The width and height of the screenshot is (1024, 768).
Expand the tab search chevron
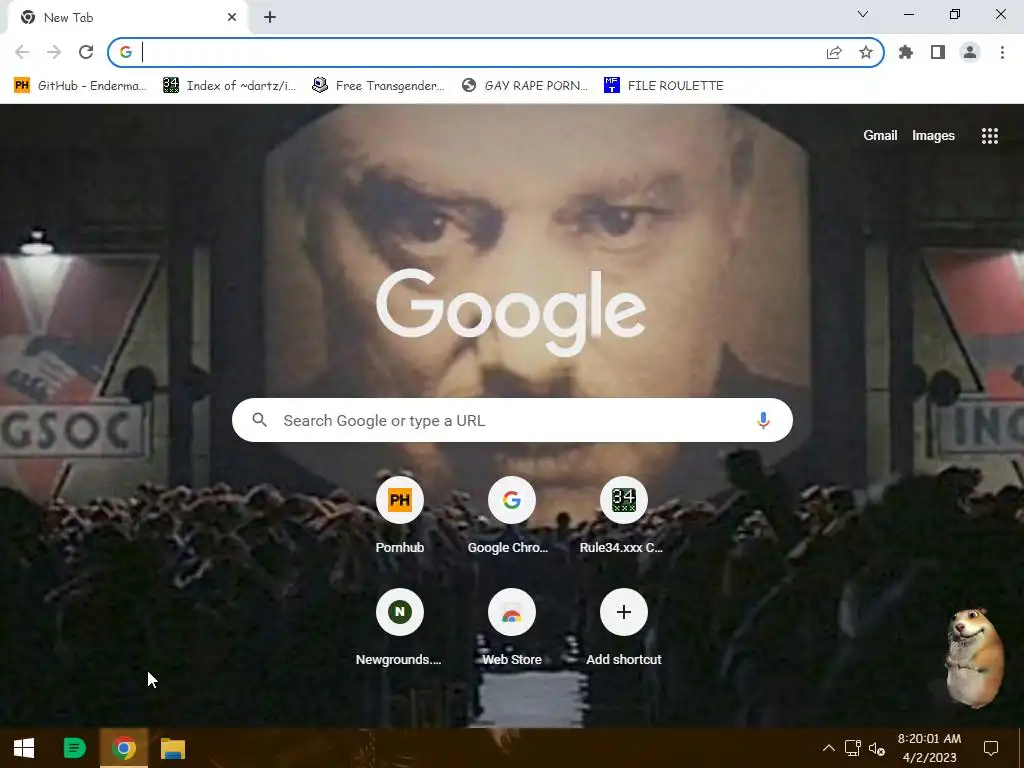[863, 14]
